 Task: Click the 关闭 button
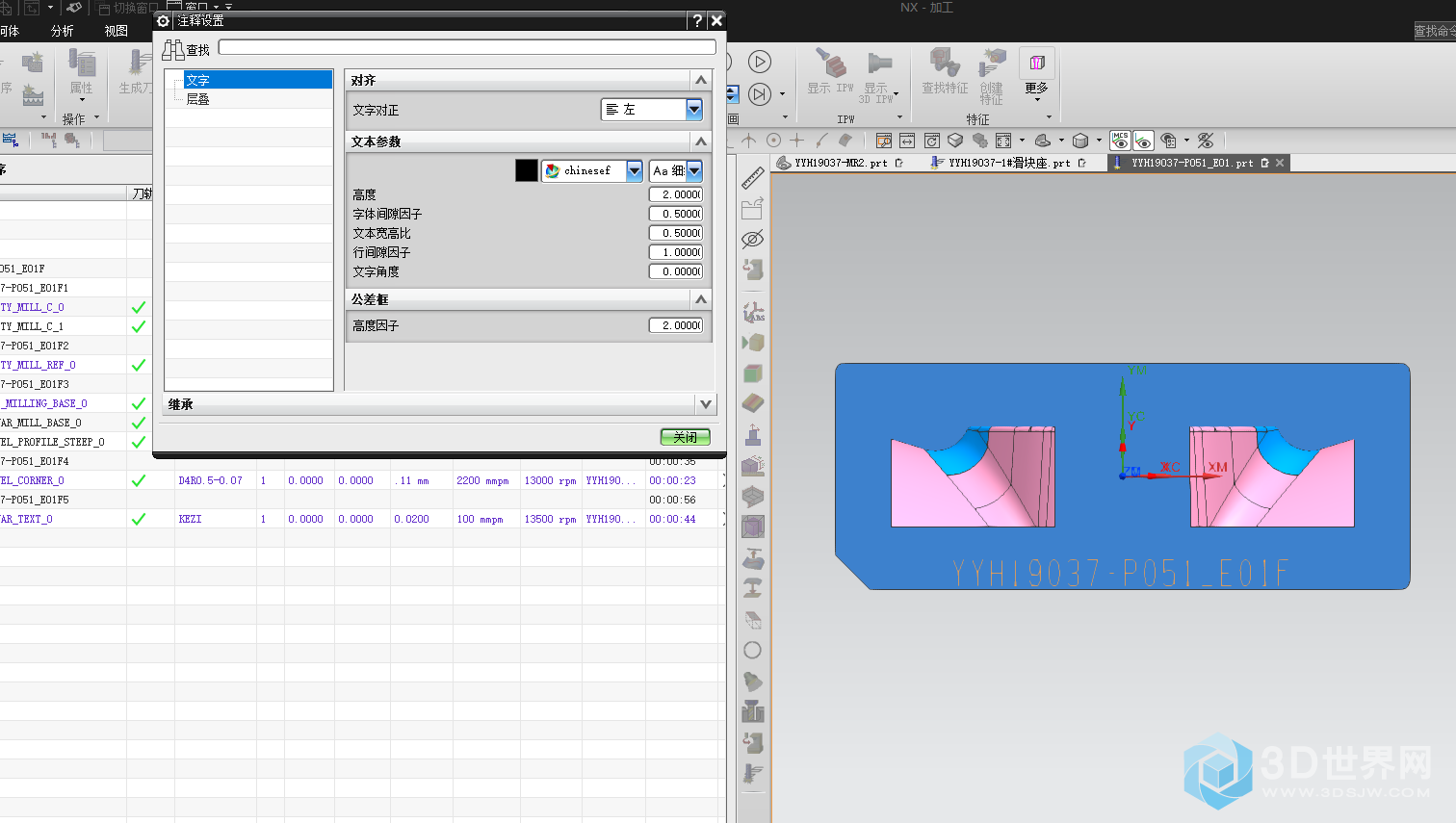tap(686, 437)
